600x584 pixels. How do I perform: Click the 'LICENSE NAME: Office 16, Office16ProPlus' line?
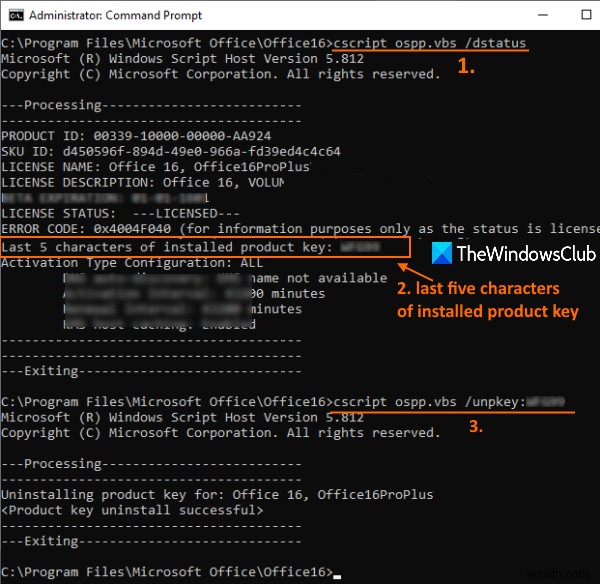(156, 167)
